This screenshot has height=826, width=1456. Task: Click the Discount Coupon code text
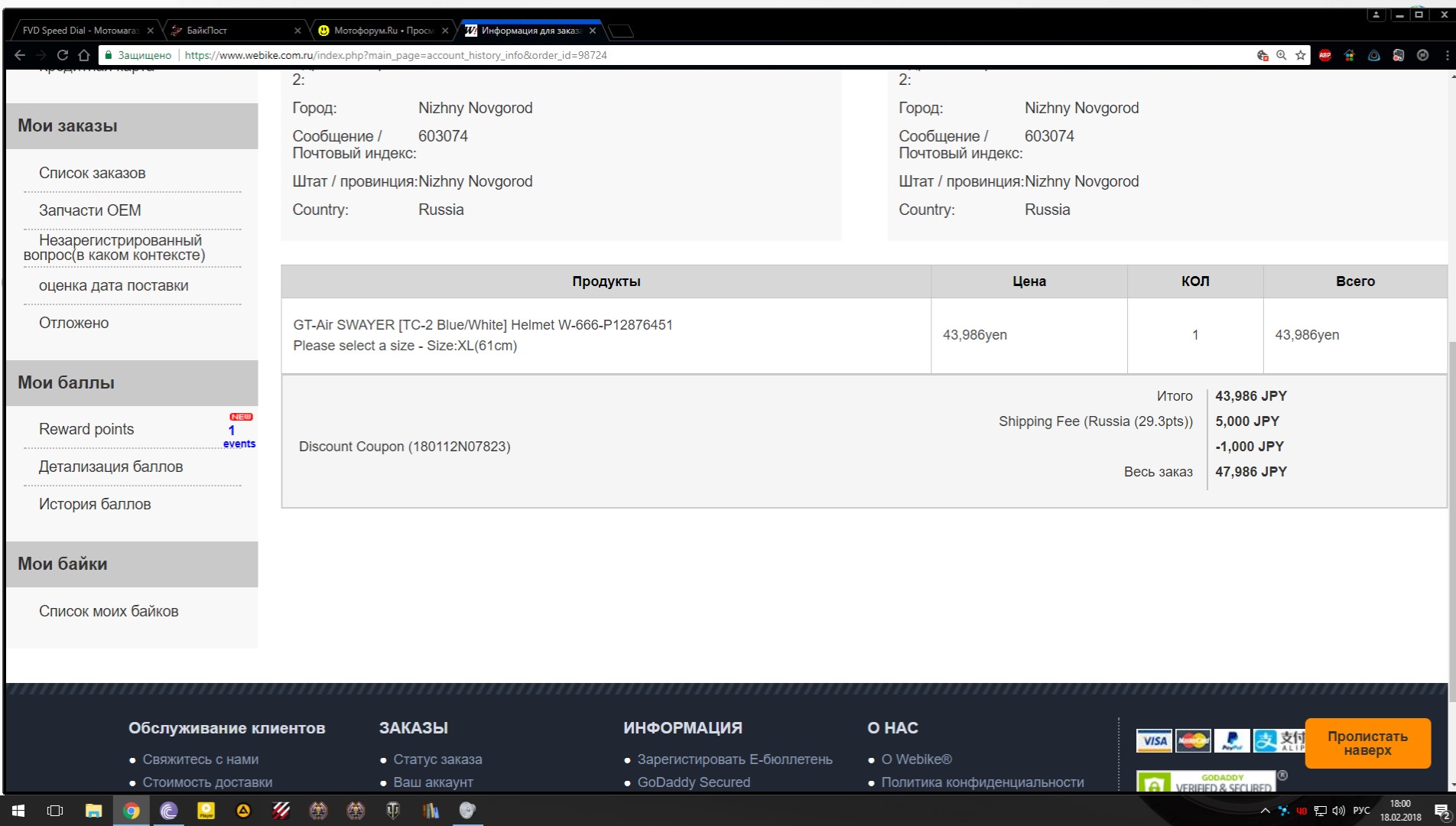click(x=405, y=447)
